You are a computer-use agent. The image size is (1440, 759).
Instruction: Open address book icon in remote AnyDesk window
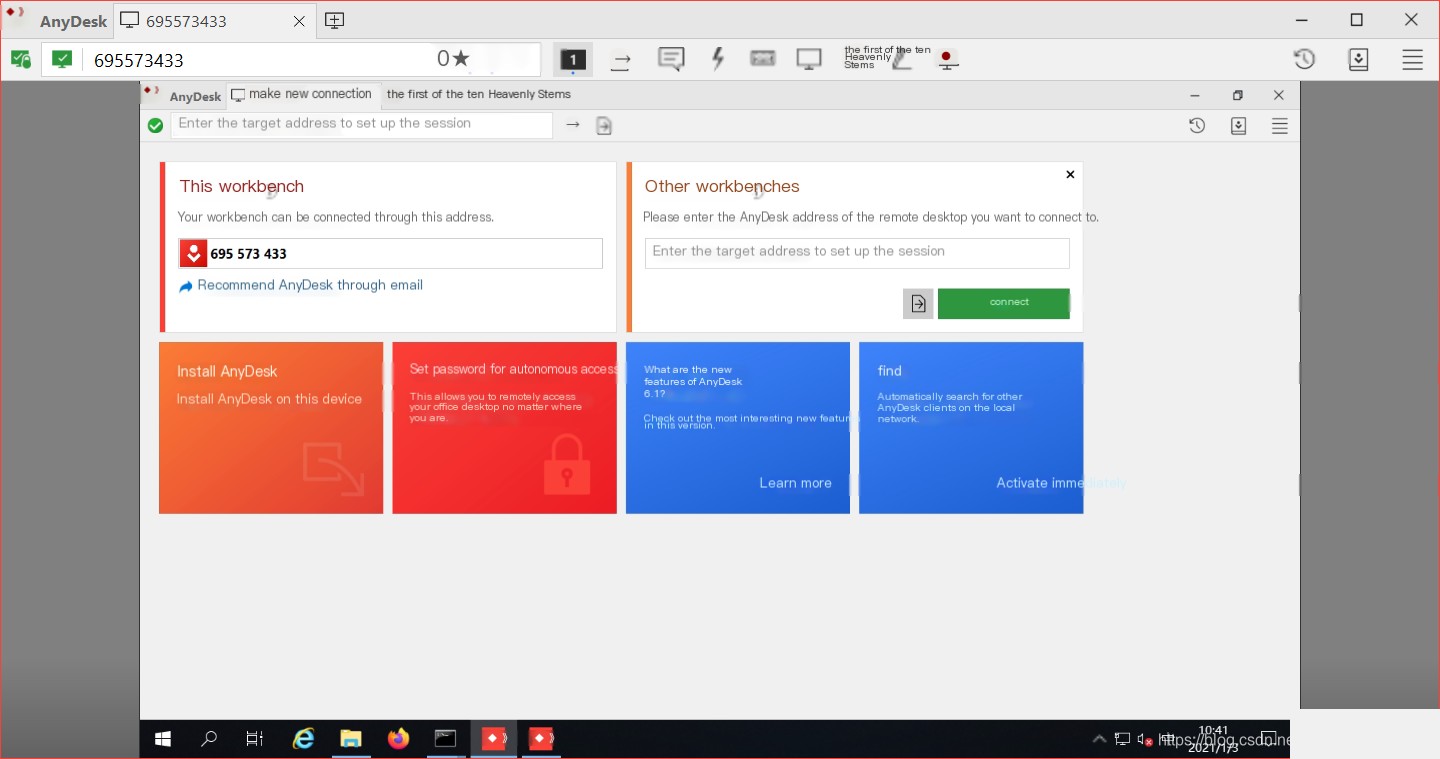pos(1238,126)
